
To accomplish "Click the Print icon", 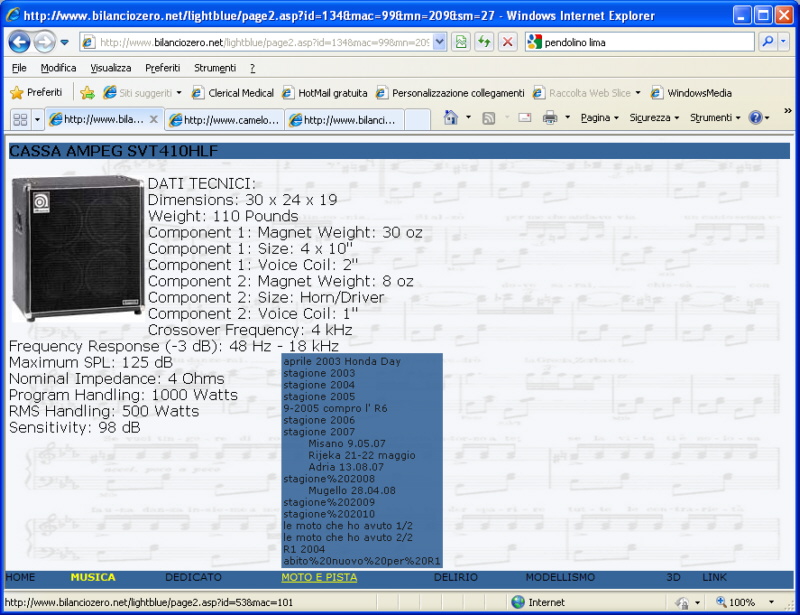I will click(x=550, y=118).
